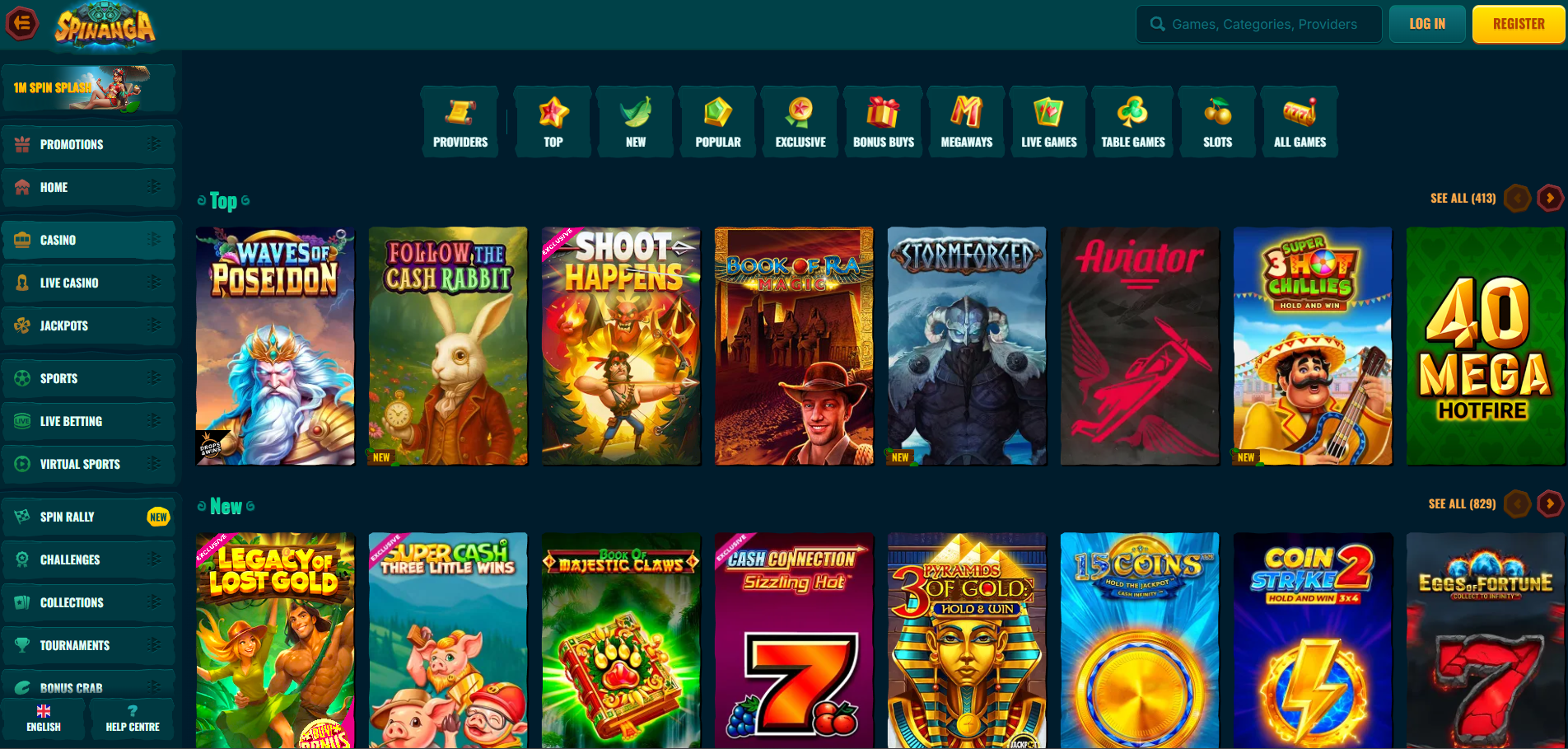This screenshot has height=749, width=1568.
Task: Open 40 Mega Hotfire game thumbnail
Action: point(1486,346)
